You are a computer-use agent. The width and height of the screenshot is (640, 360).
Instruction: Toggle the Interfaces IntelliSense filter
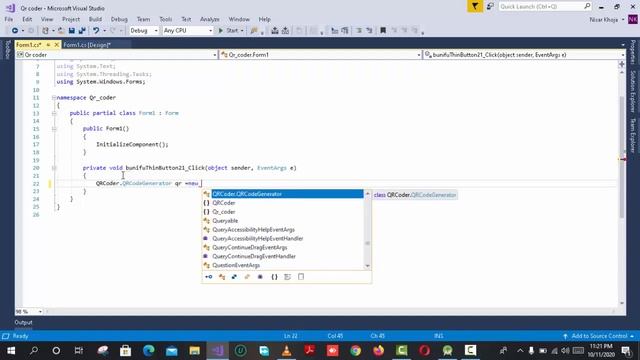click(209, 277)
